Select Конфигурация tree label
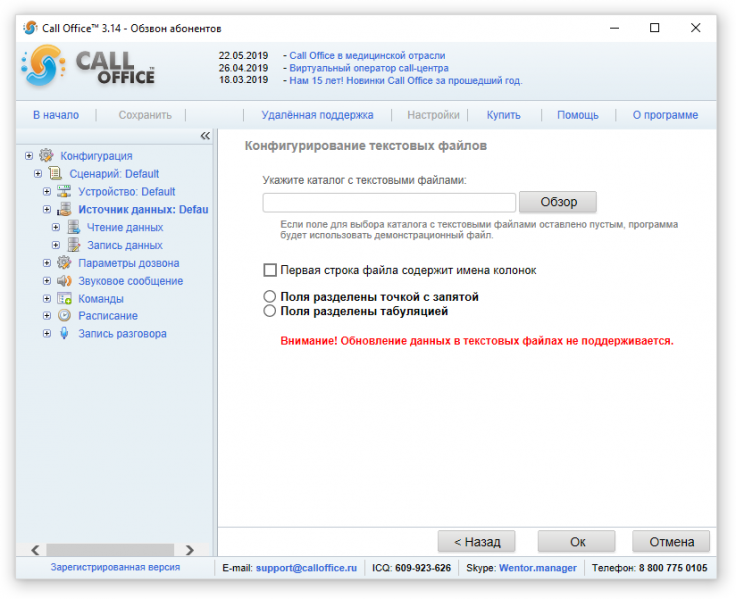 pyautogui.click(x=96, y=156)
